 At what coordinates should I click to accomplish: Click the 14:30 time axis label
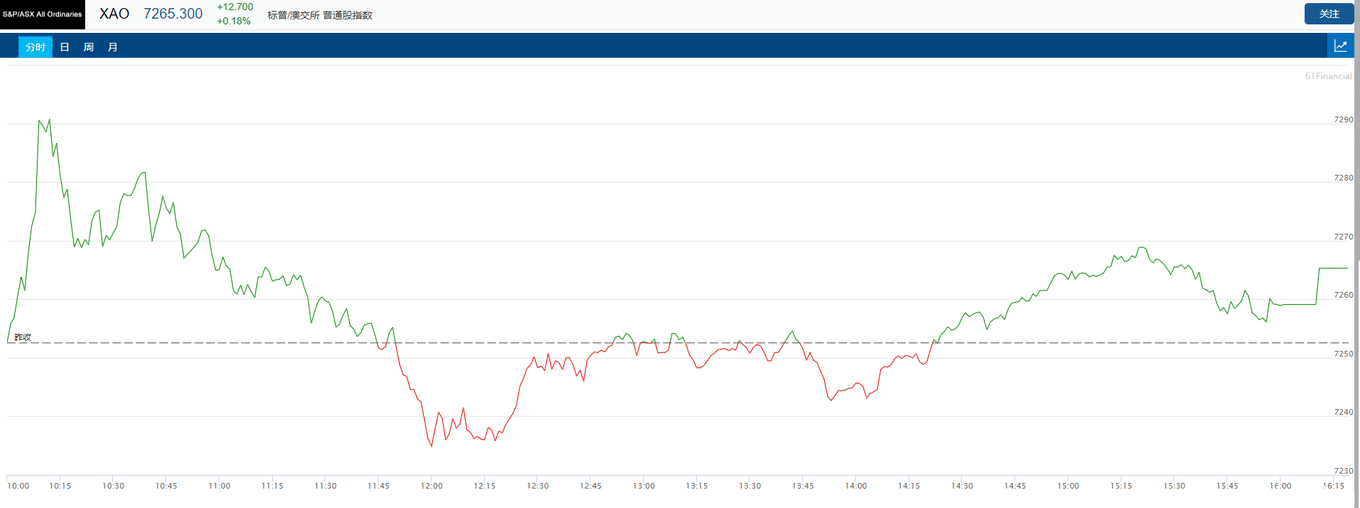(x=962, y=486)
